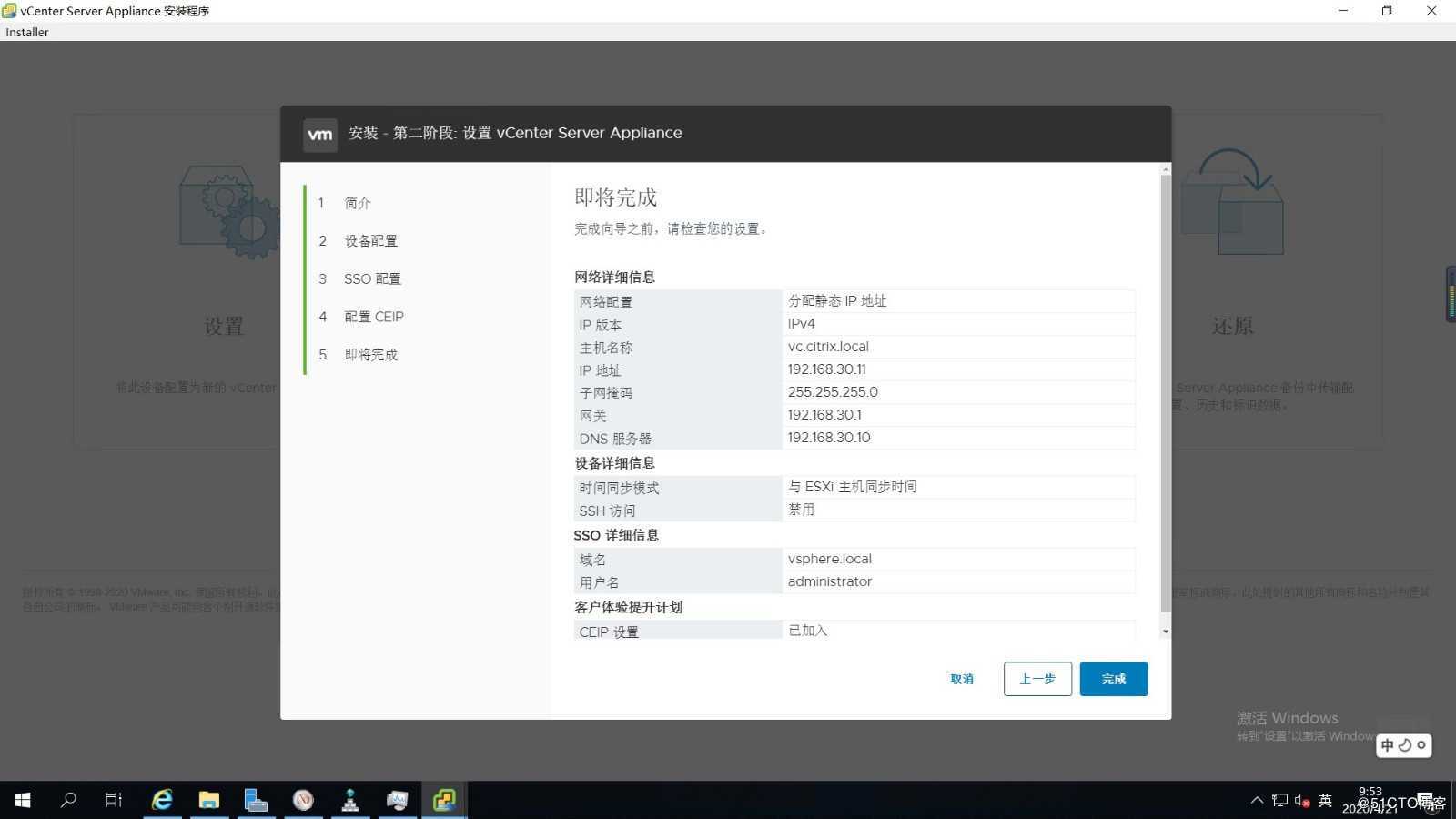Screen dimensions: 1456x819
Task: Click the scrollbar down arrow in dialog
Action: click(1166, 632)
